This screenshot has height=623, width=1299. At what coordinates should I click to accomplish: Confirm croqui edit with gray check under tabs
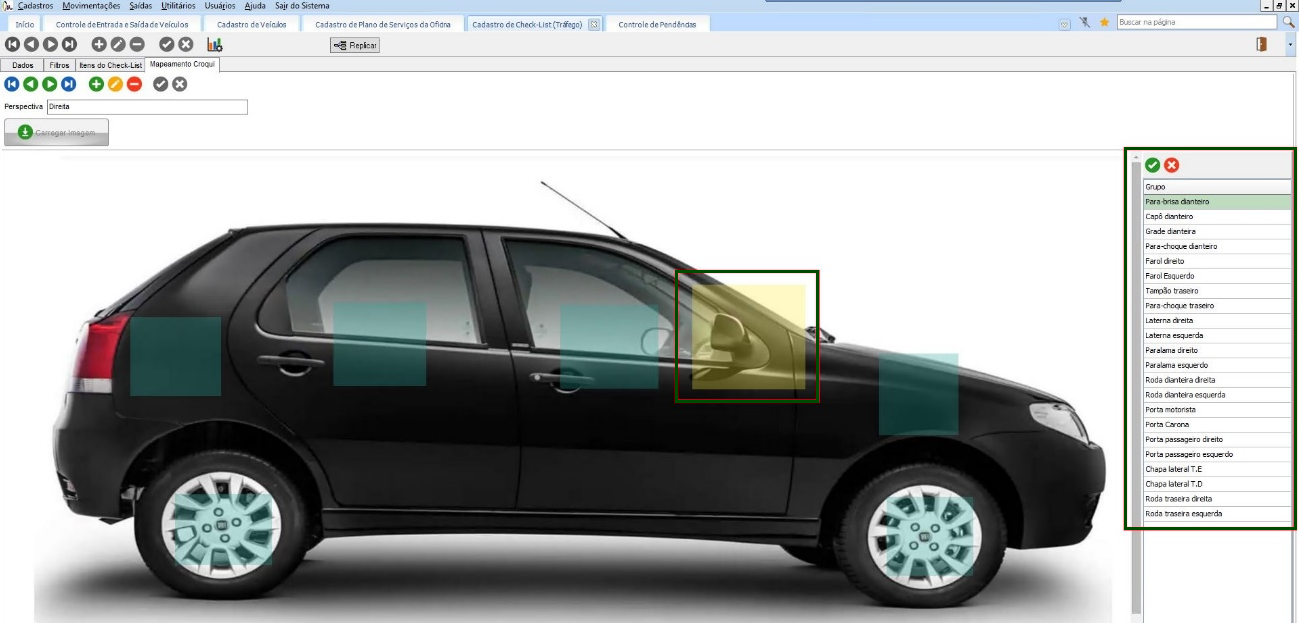coord(161,84)
